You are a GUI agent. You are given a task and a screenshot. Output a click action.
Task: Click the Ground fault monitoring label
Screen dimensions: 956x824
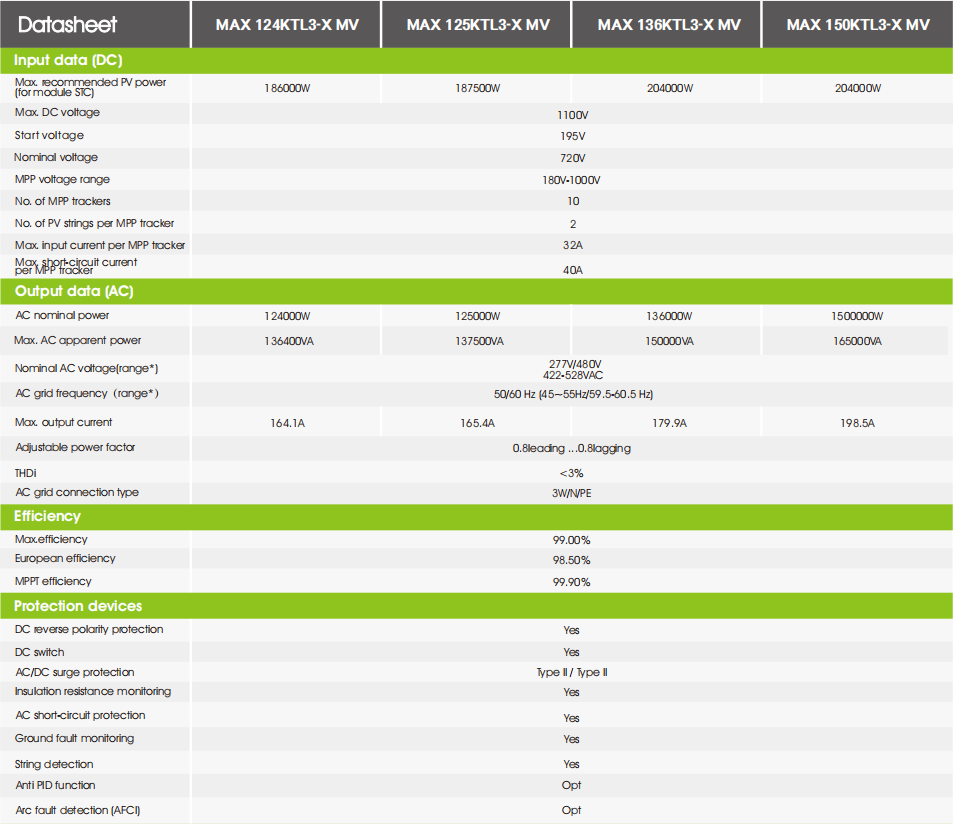click(74, 738)
